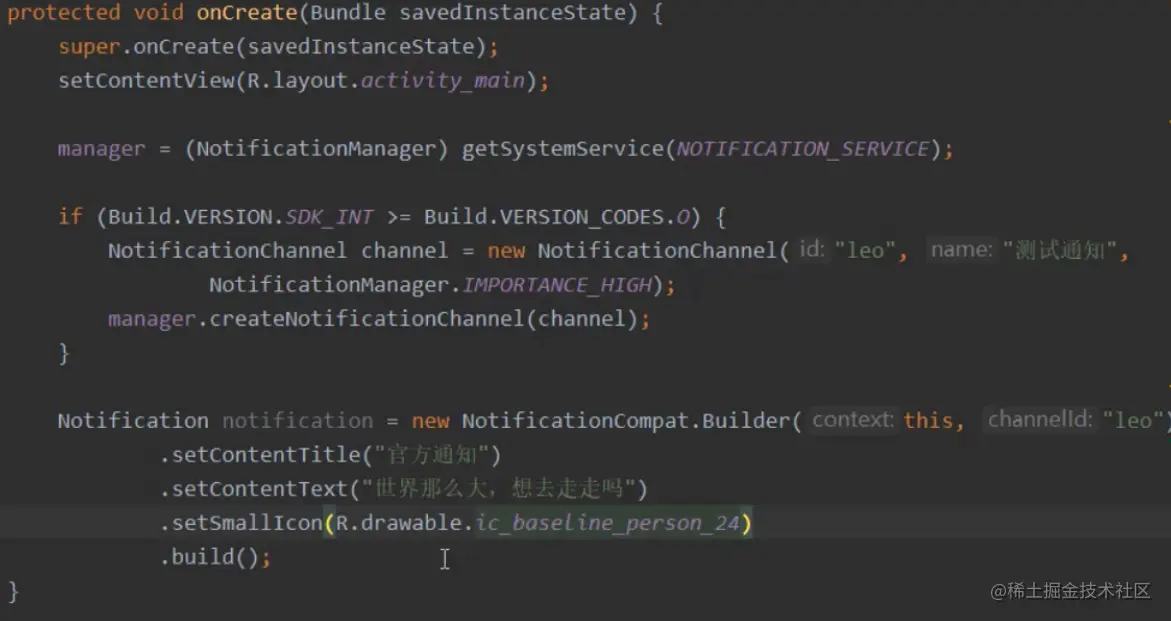Select the 'void' return type keyword
Viewport: 1171px width, 621px height.
coord(158,13)
